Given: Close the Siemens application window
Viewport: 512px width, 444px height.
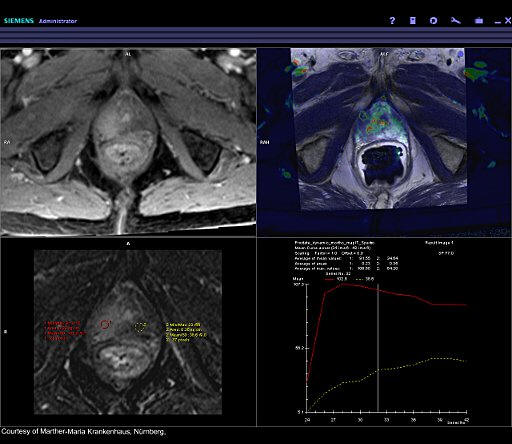Looking at the screenshot, I should pos(508,21).
